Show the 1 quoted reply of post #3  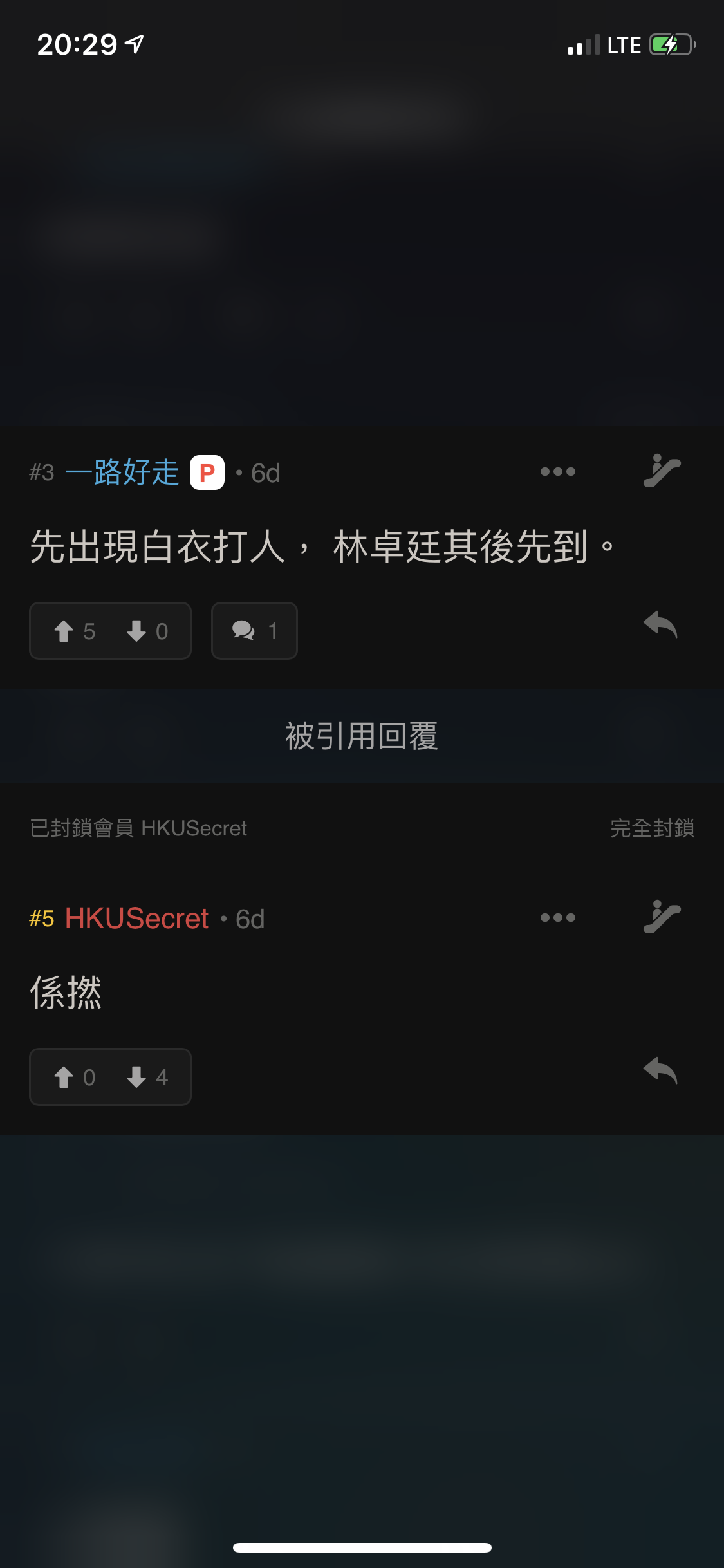pyautogui.click(x=254, y=631)
